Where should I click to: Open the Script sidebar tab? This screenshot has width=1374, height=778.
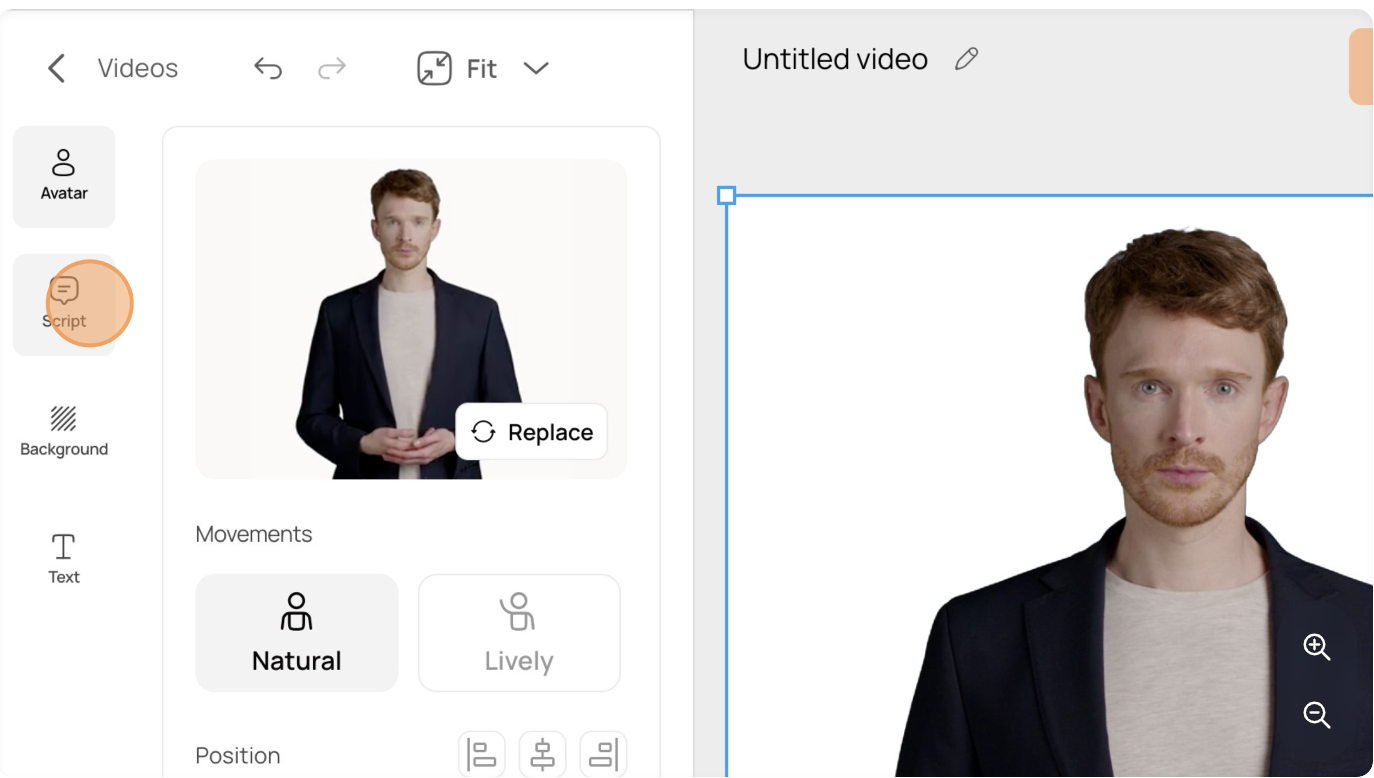(x=64, y=304)
